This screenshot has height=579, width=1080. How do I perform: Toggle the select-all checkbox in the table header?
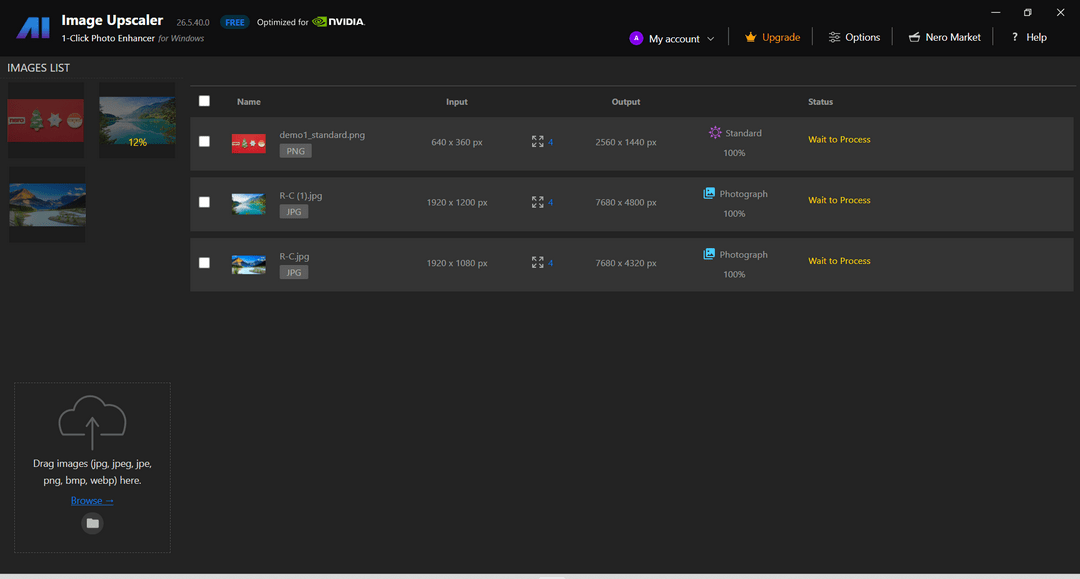point(204,101)
